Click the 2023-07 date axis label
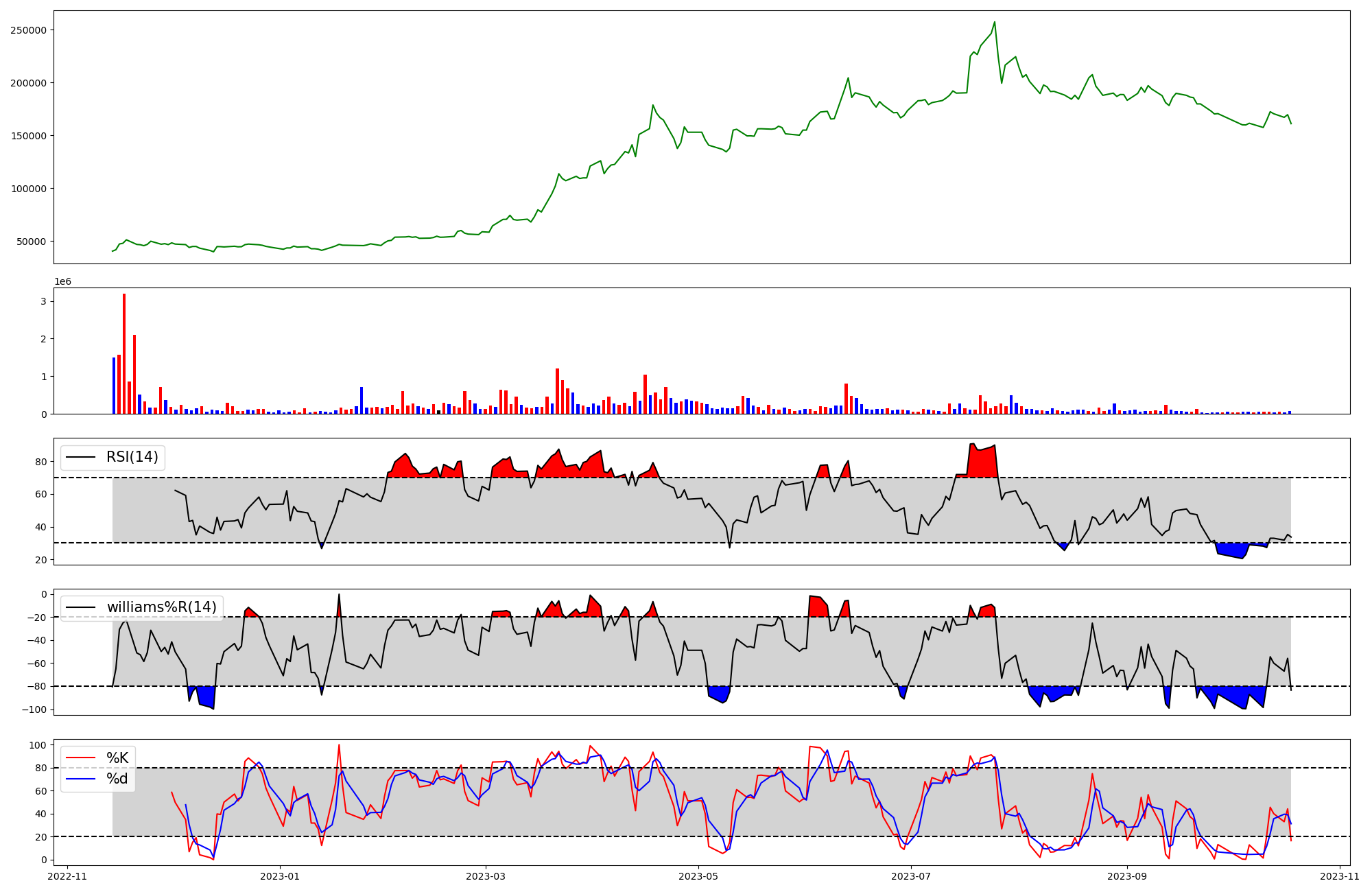 (x=910, y=876)
